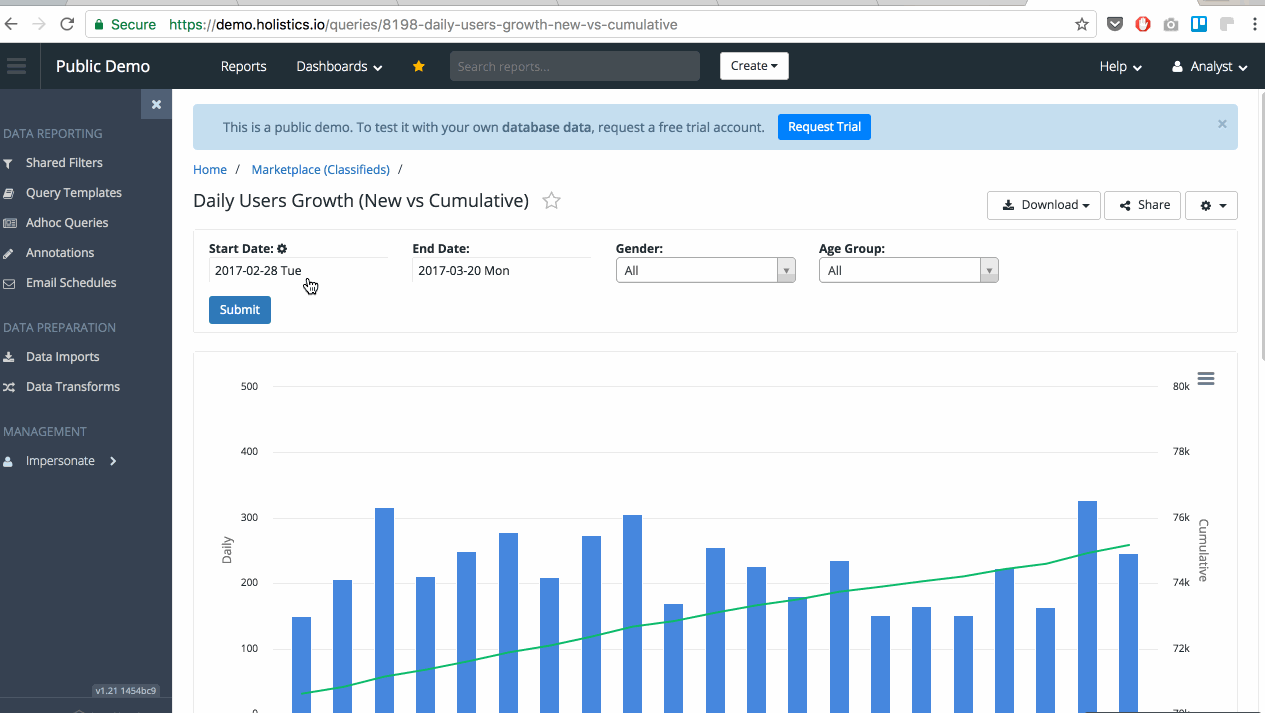This screenshot has width=1265, height=713.
Task: Open the Marketplace (Classifieds) breadcrumb link
Action: pyautogui.click(x=320, y=170)
